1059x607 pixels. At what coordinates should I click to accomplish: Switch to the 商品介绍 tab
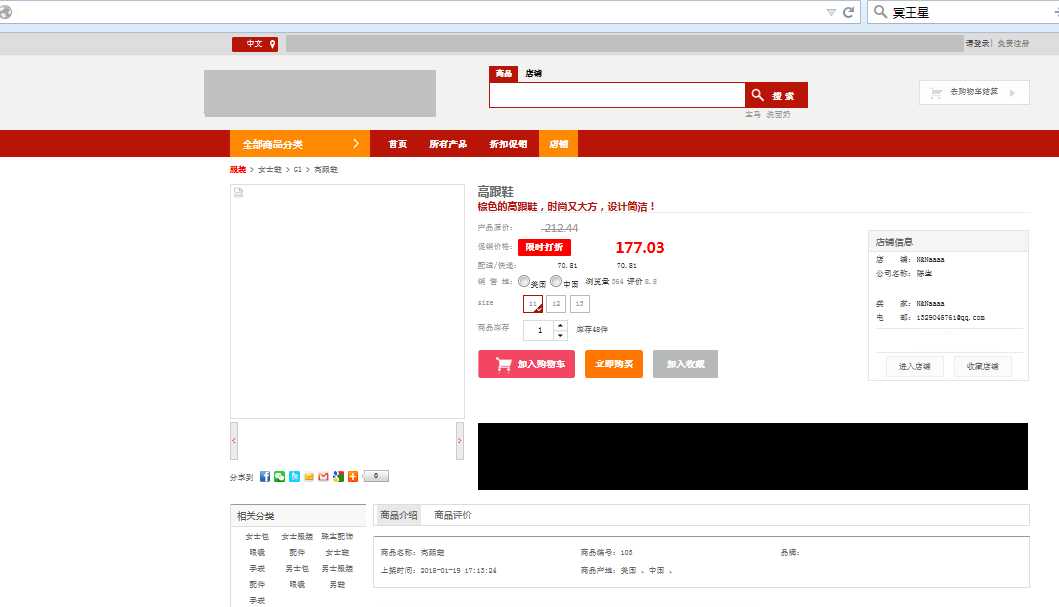point(398,515)
